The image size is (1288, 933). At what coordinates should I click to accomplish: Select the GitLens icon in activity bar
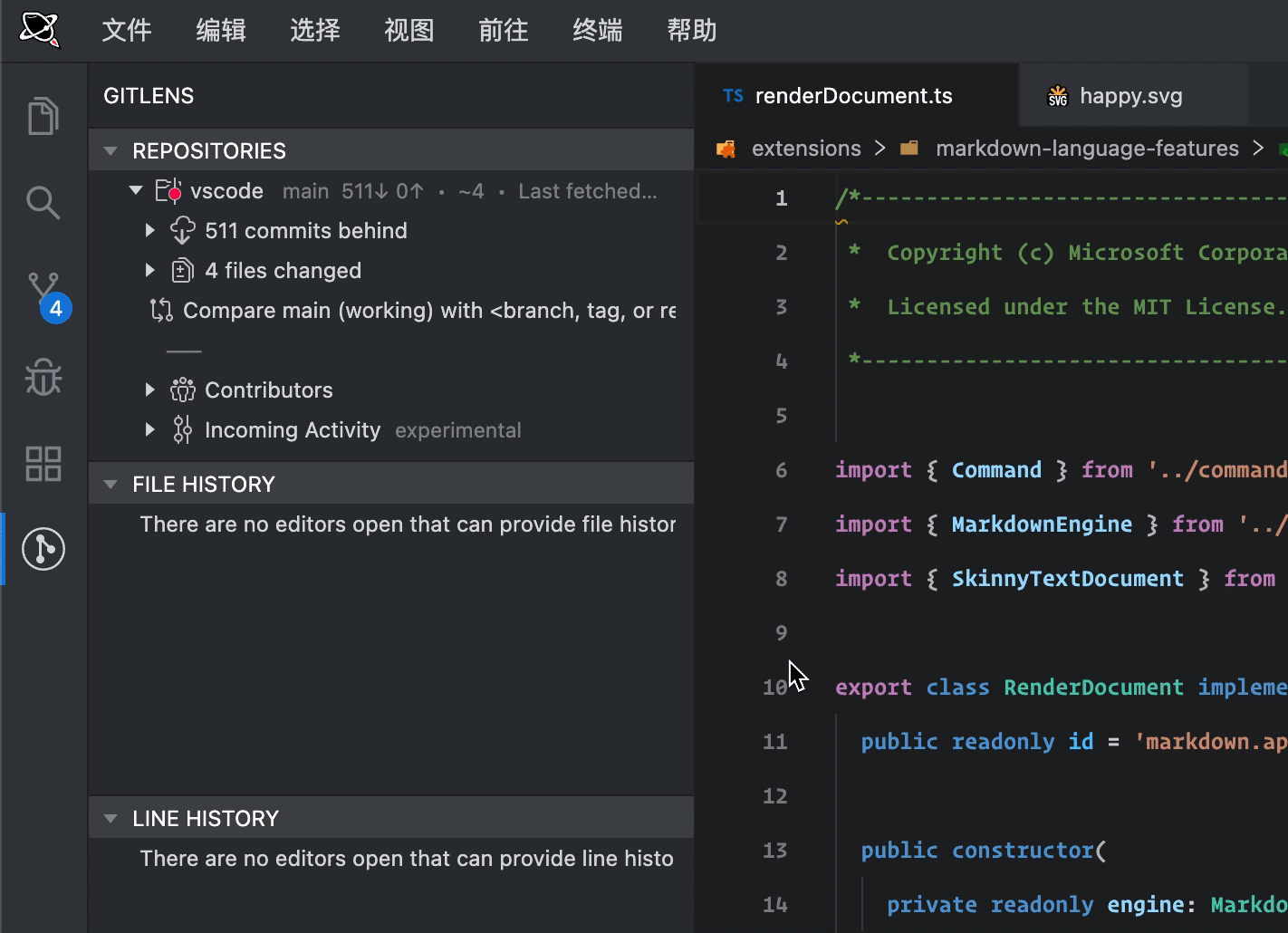pos(43,549)
